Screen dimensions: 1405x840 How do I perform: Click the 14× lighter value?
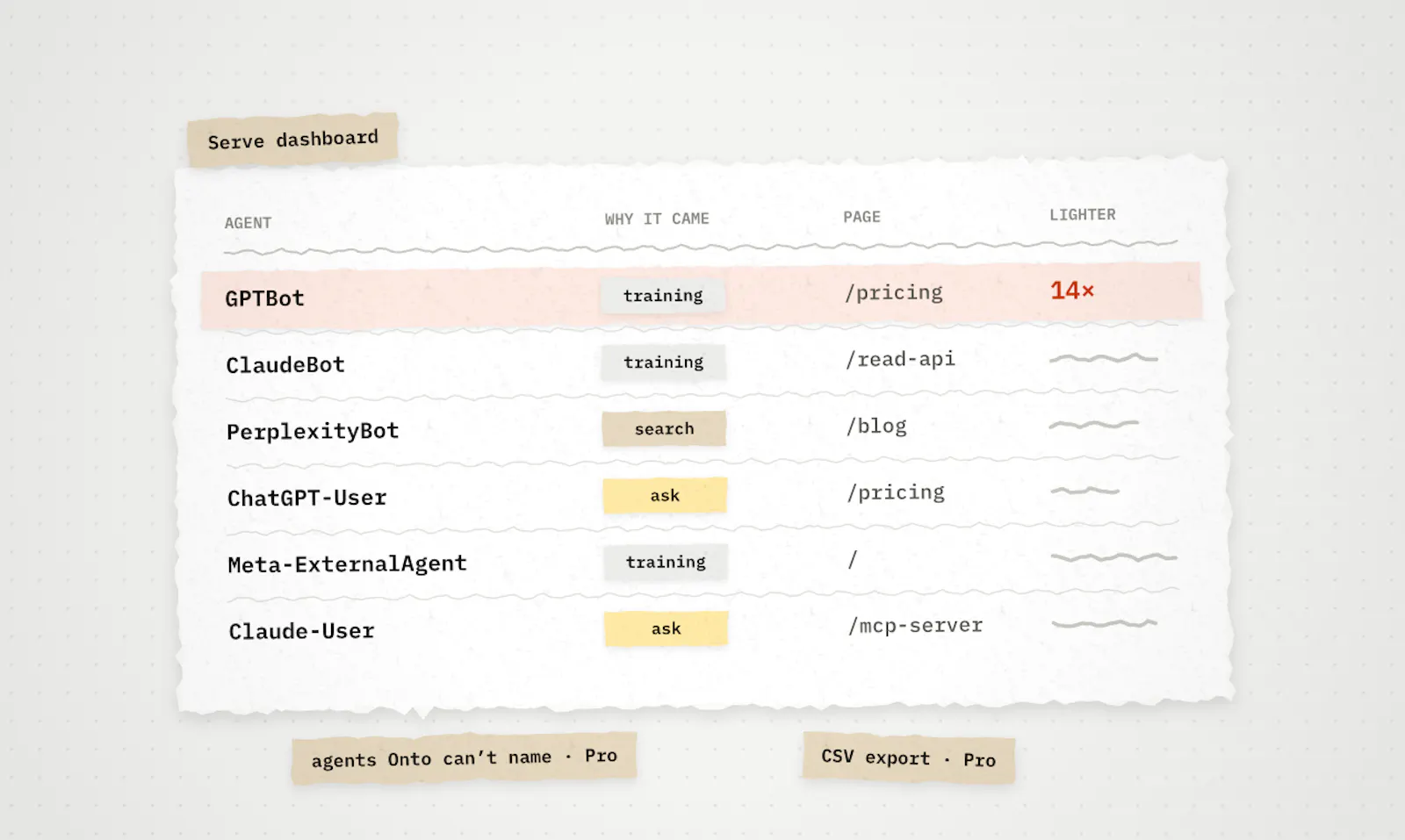point(1072,291)
